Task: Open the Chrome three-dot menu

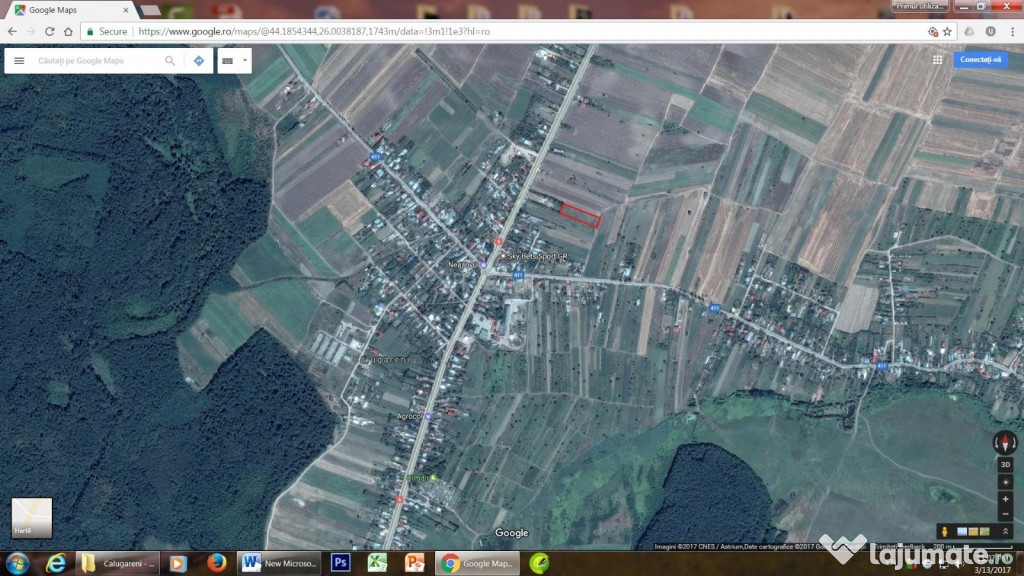Action: pyautogui.click(x=1011, y=31)
